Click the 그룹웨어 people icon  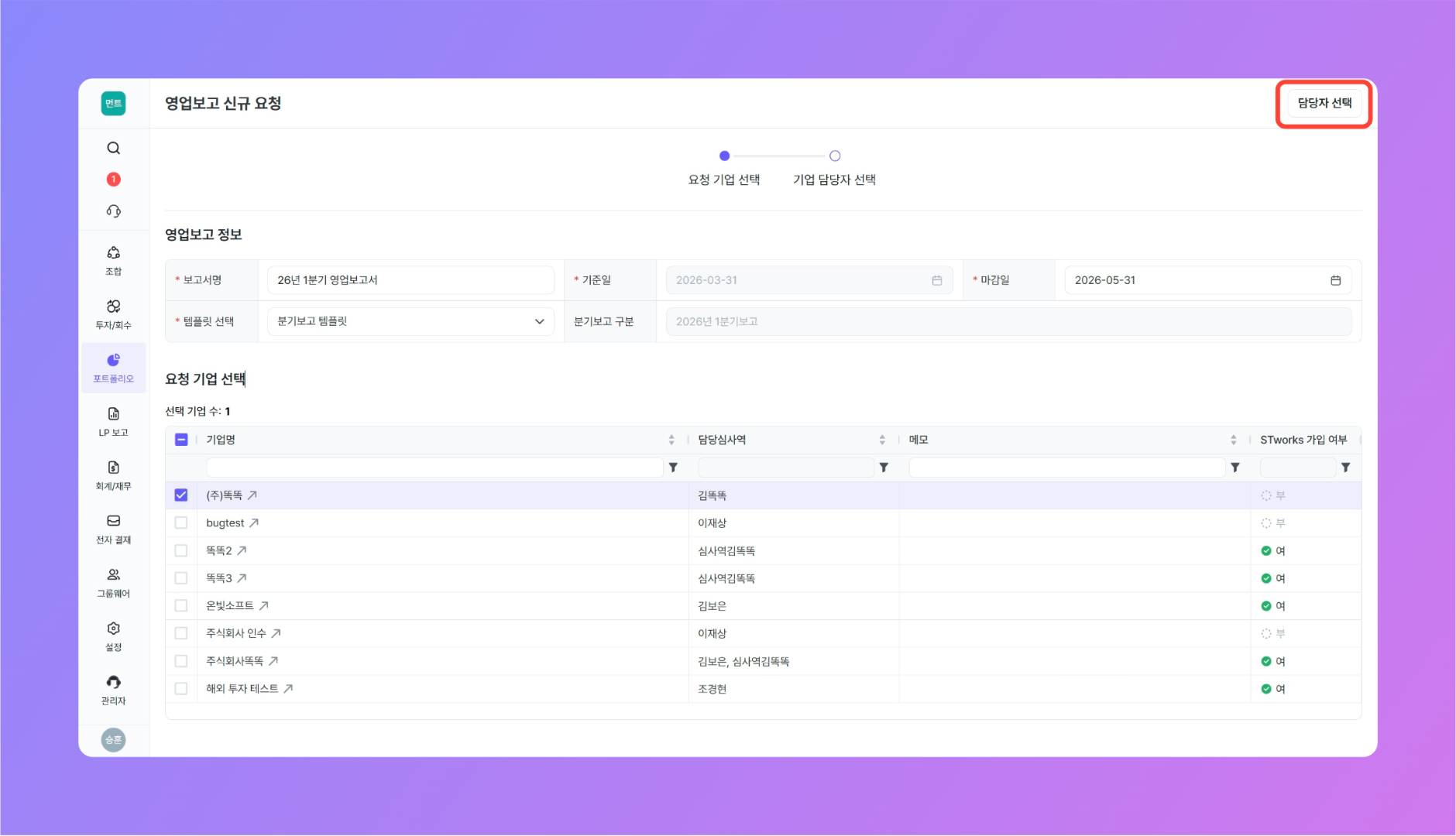(x=113, y=574)
